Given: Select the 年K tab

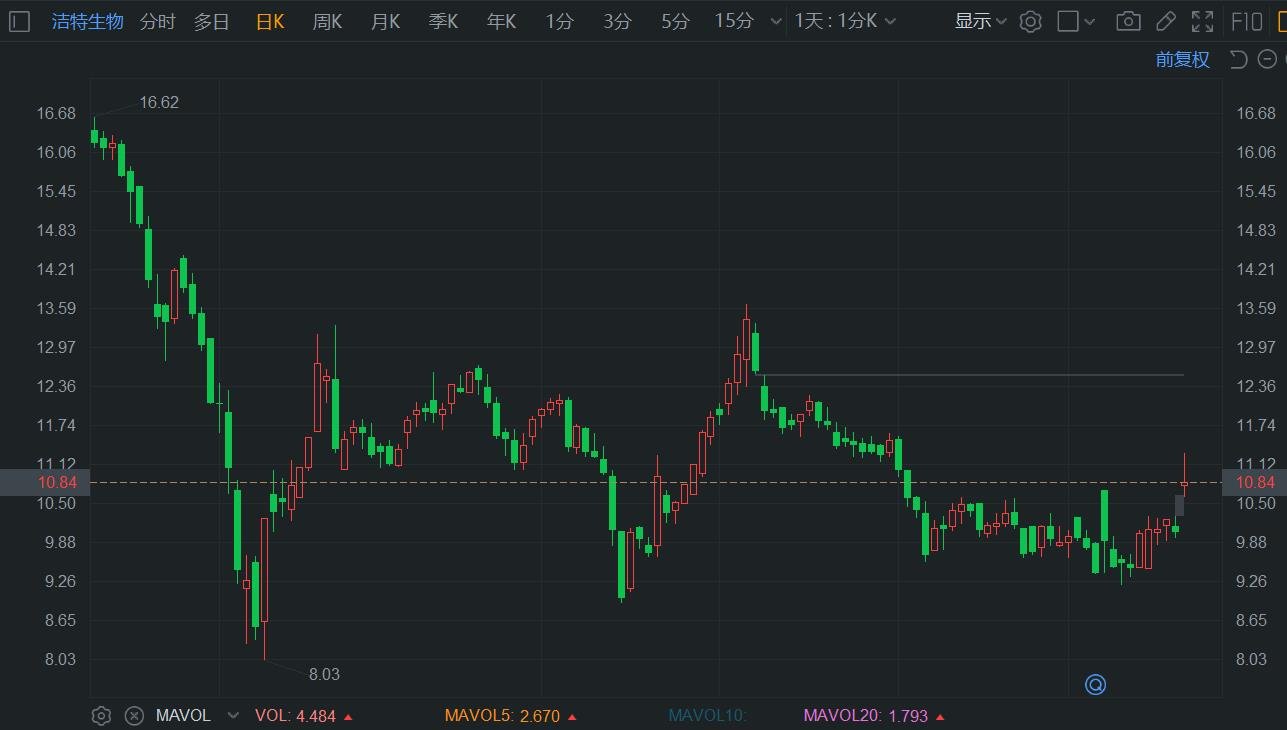Looking at the screenshot, I should [501, 21].
